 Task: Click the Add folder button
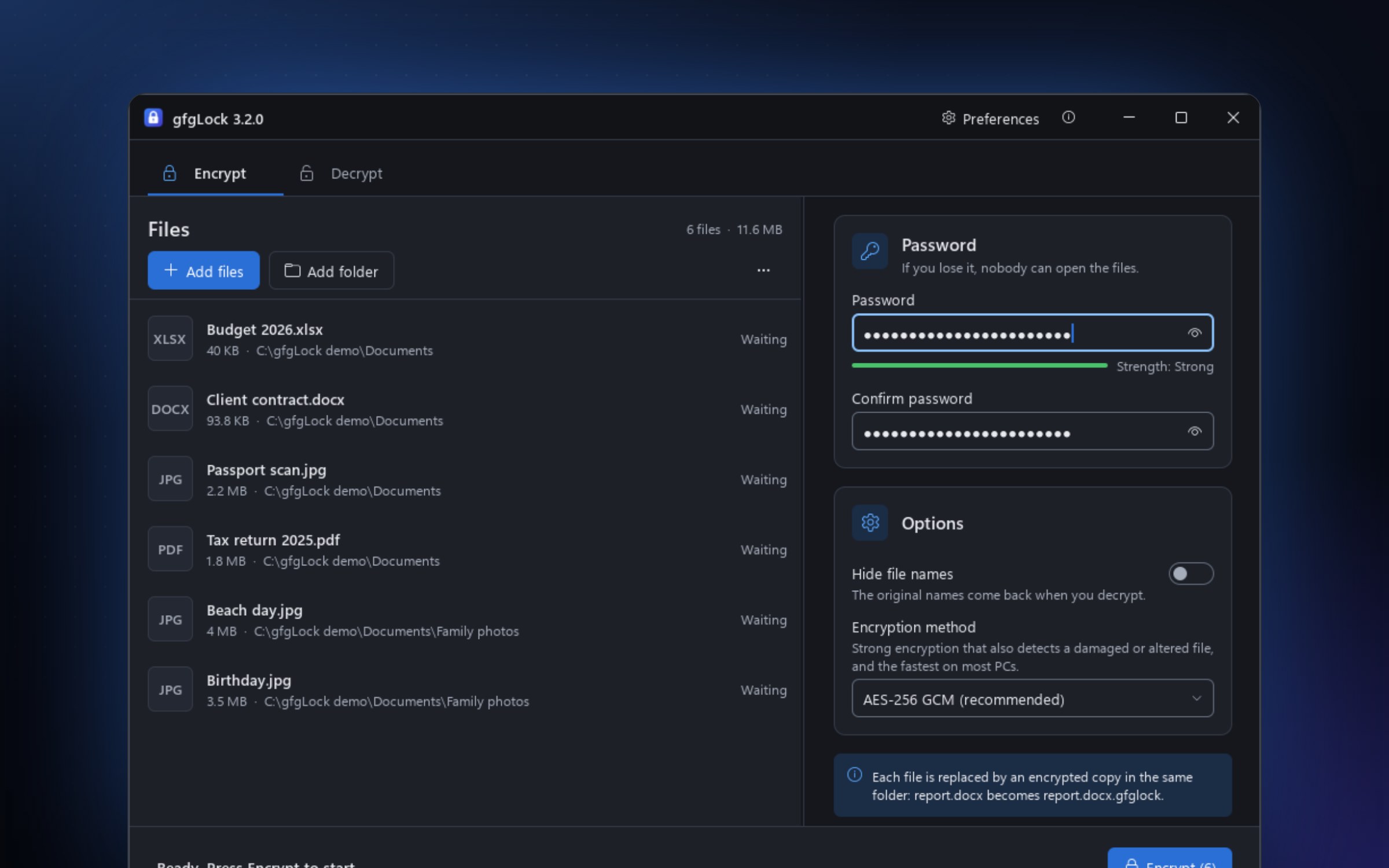tap(331, 270)
